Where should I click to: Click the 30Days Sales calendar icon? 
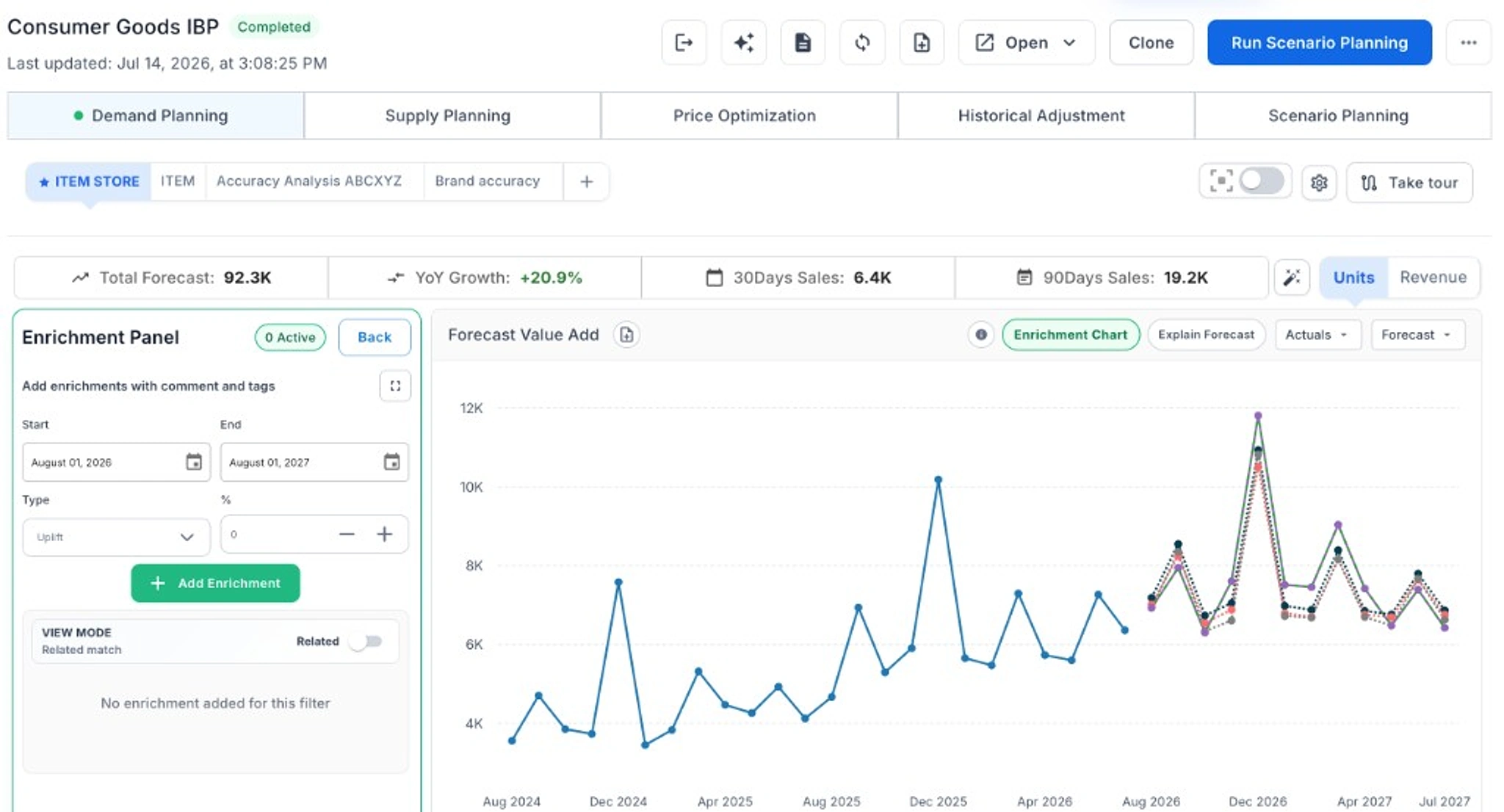tap(714, 278)
